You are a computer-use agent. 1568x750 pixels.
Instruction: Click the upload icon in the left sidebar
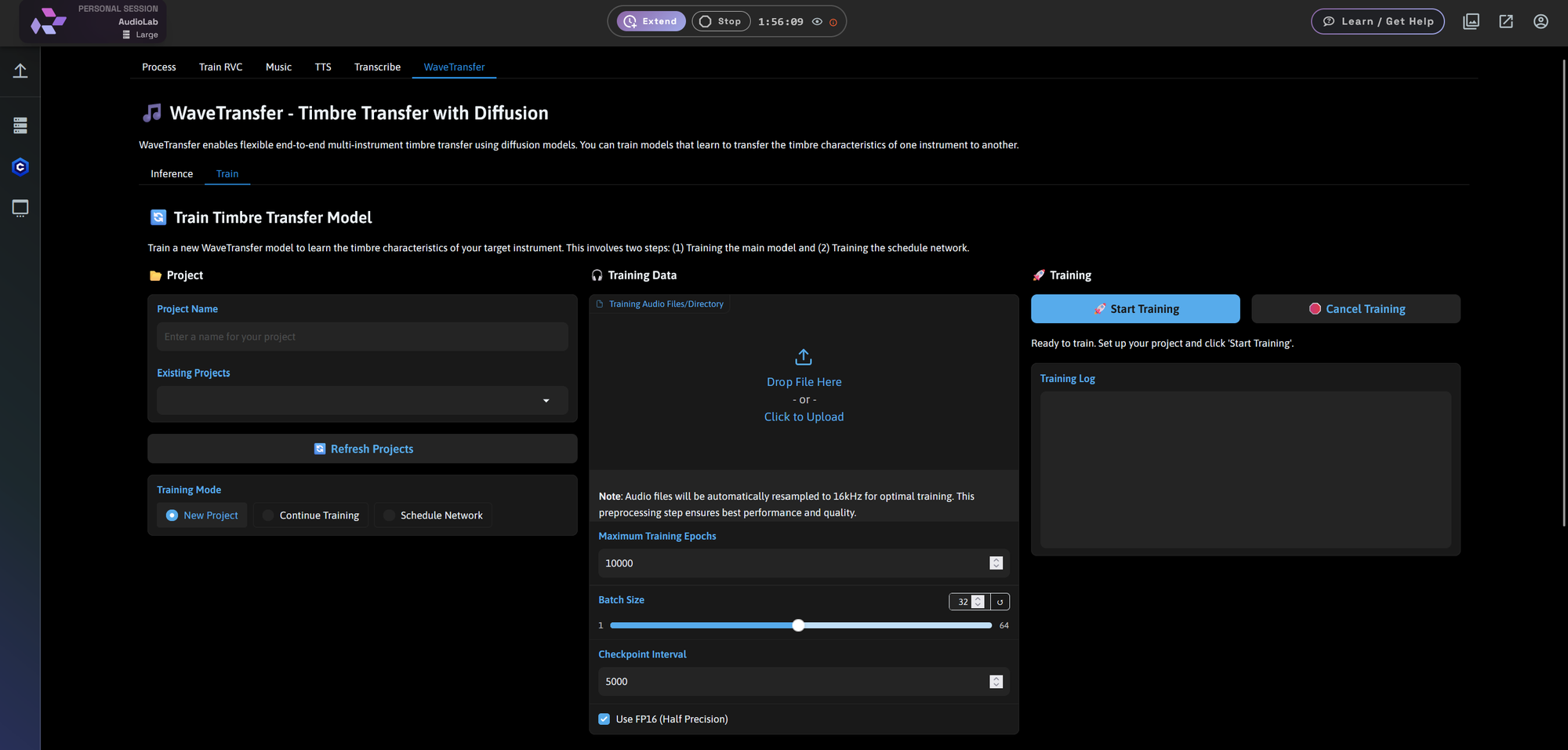(20, 71)
